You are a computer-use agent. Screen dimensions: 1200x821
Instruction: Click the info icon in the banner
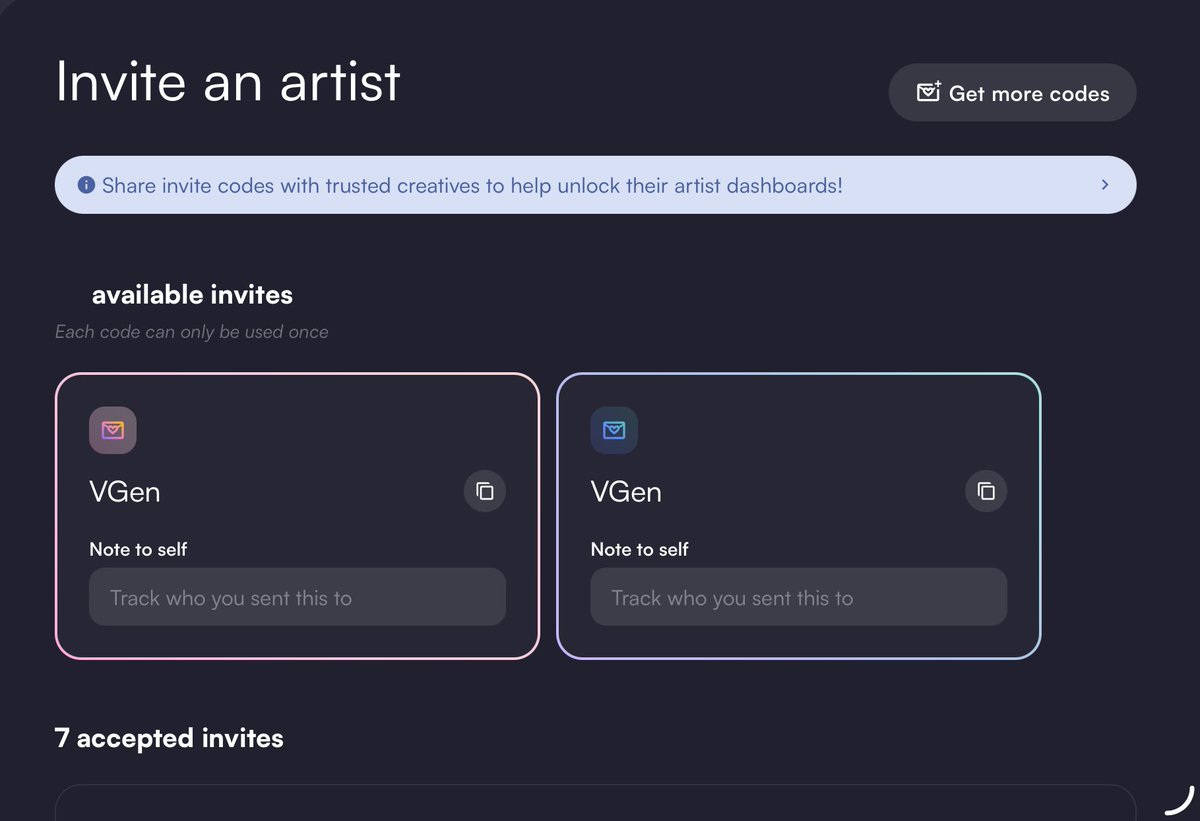(x=86, y=185)
